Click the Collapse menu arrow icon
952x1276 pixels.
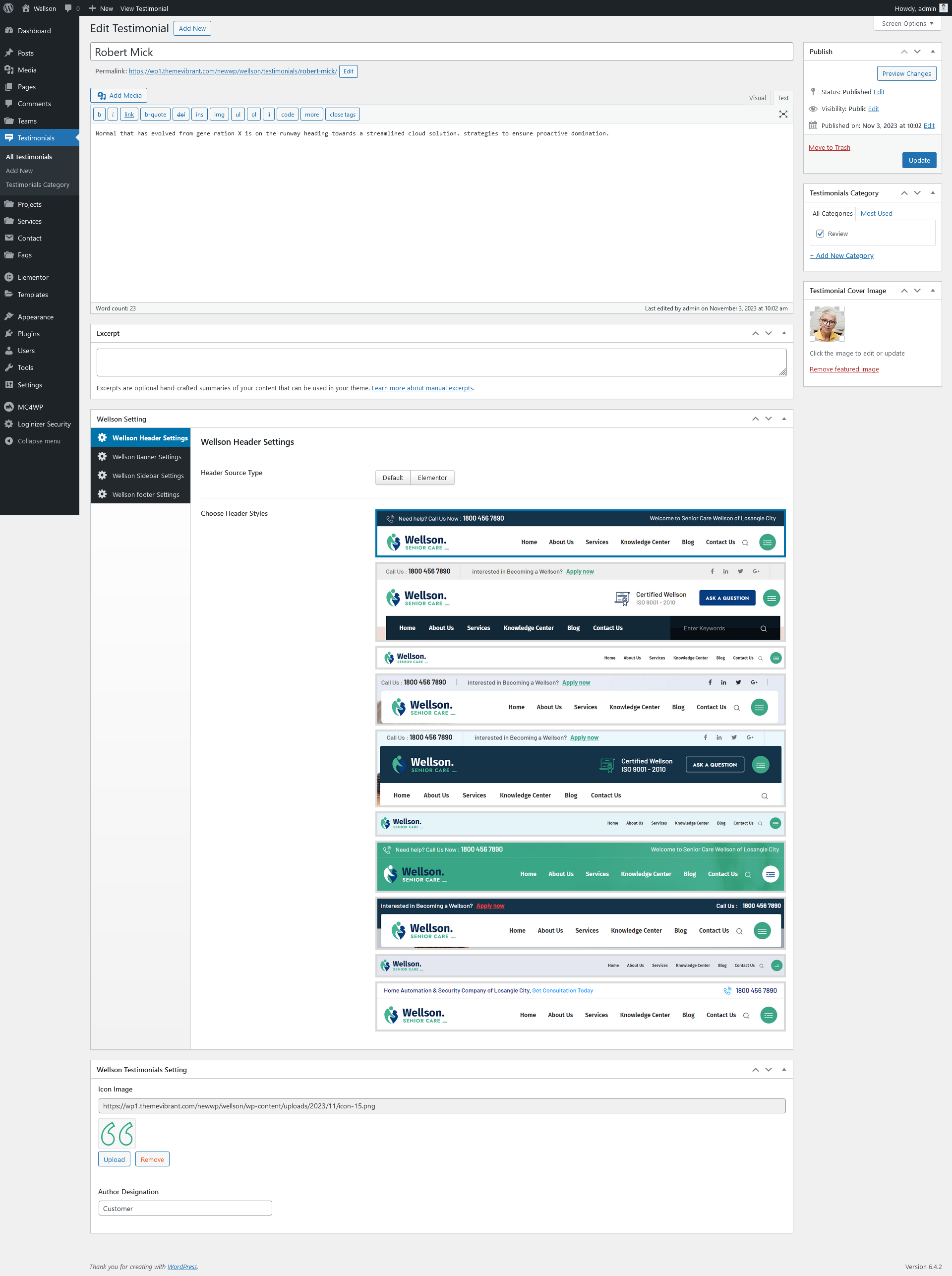pyautogui.click(x=8, y=441)
